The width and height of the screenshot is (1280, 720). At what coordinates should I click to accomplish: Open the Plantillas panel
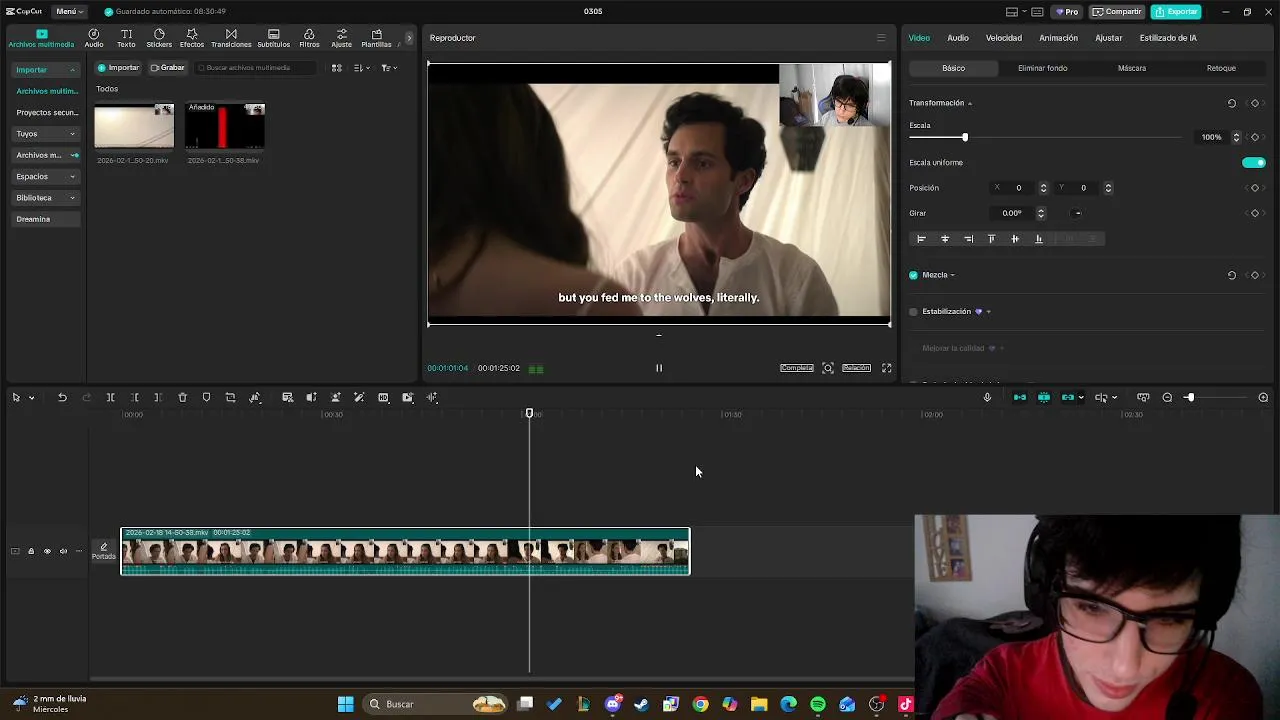[376, 38]
